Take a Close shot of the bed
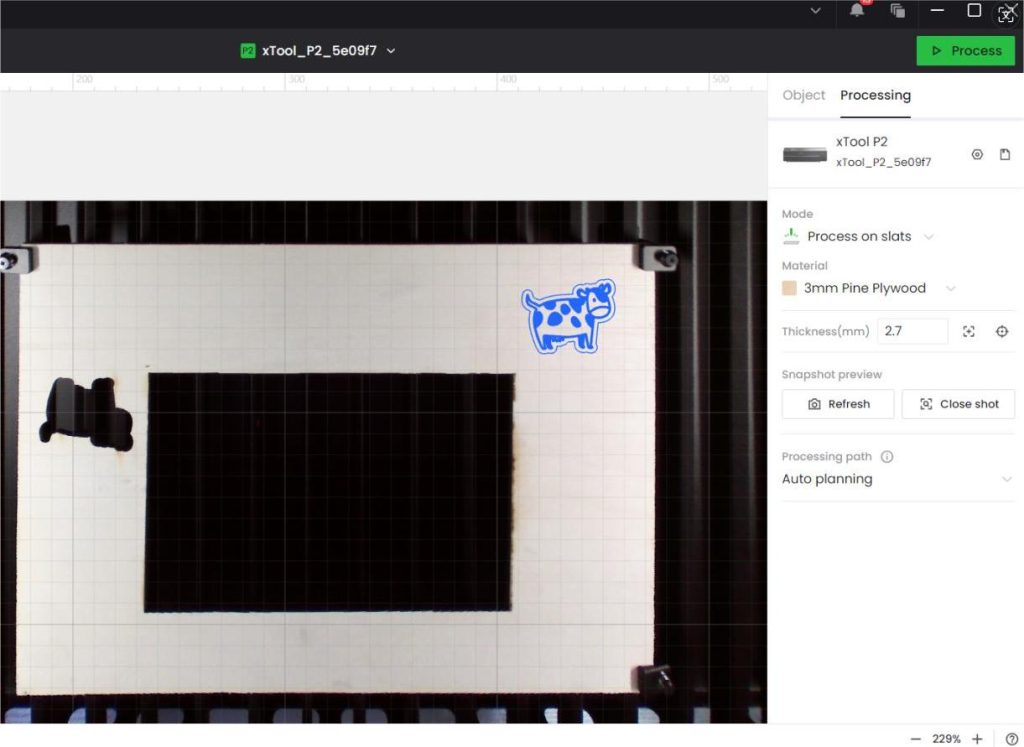This screenshot has height=747, width=1024. pyautogui.click(x=958, y=404)
